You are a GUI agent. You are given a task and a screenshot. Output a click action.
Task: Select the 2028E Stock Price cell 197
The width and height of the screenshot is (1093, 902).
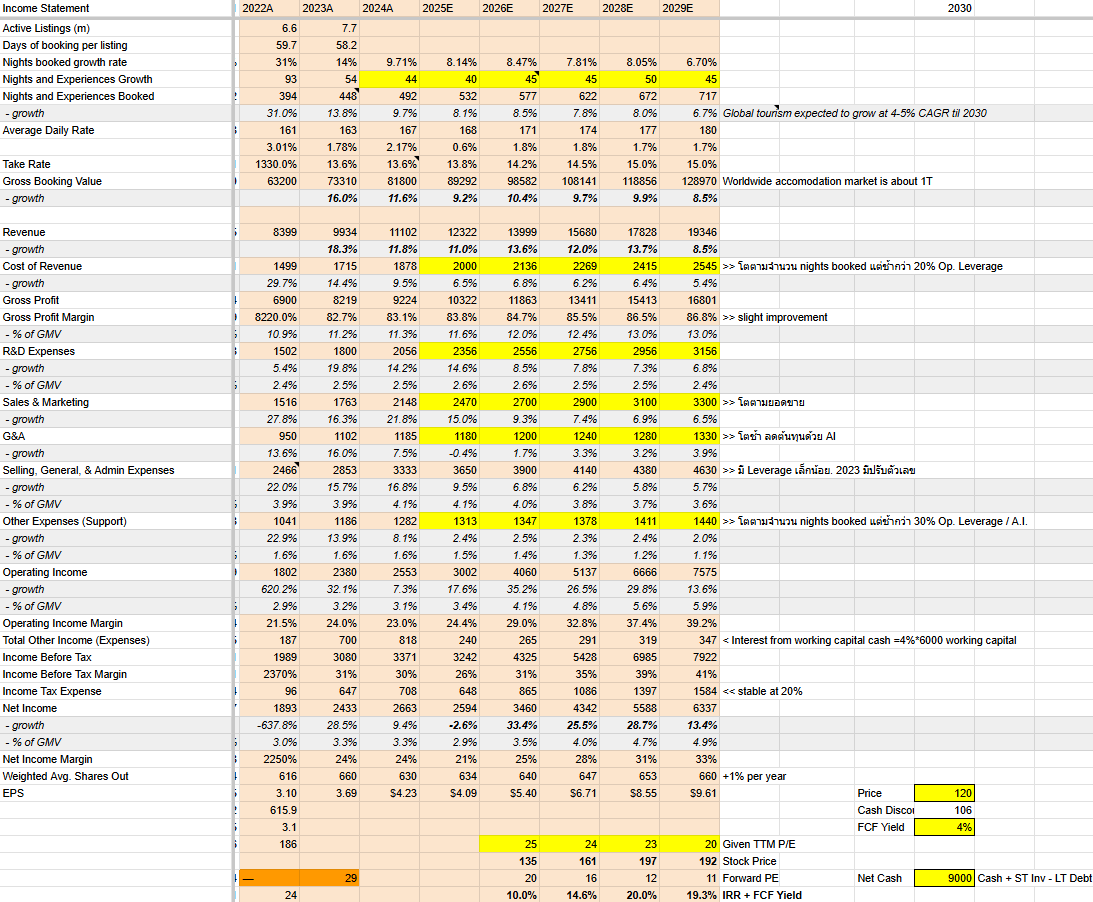(x=629, y=862)
